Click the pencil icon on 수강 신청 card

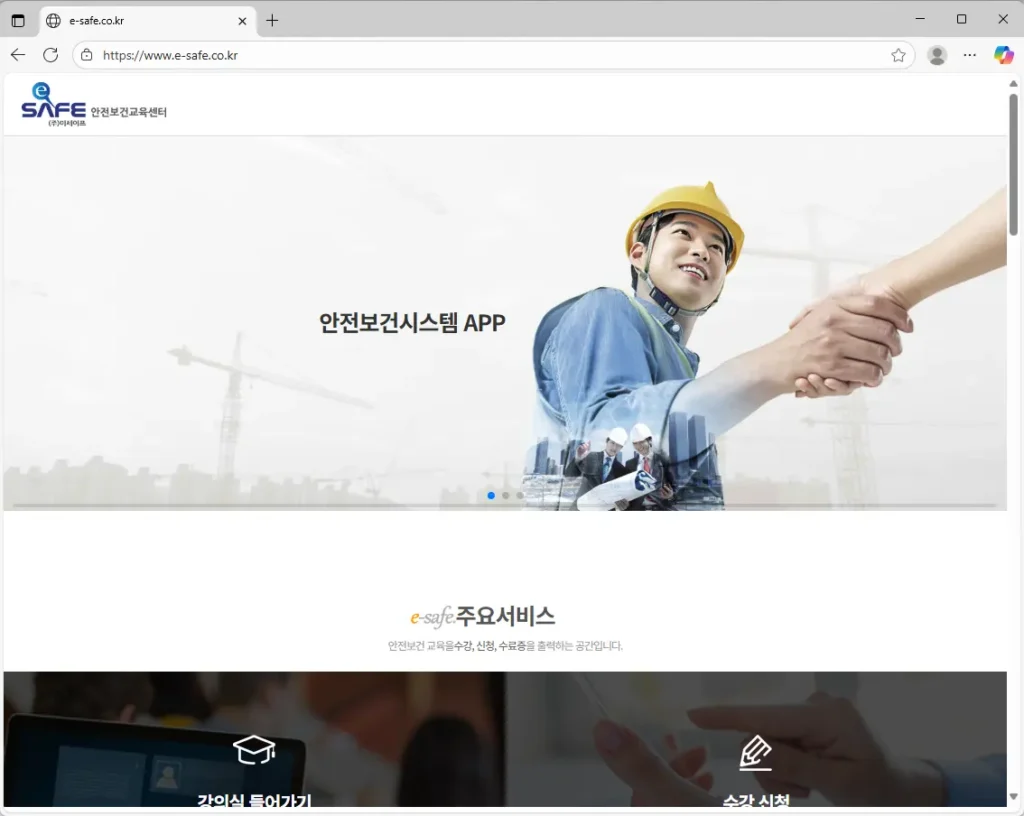coord(755,753)
